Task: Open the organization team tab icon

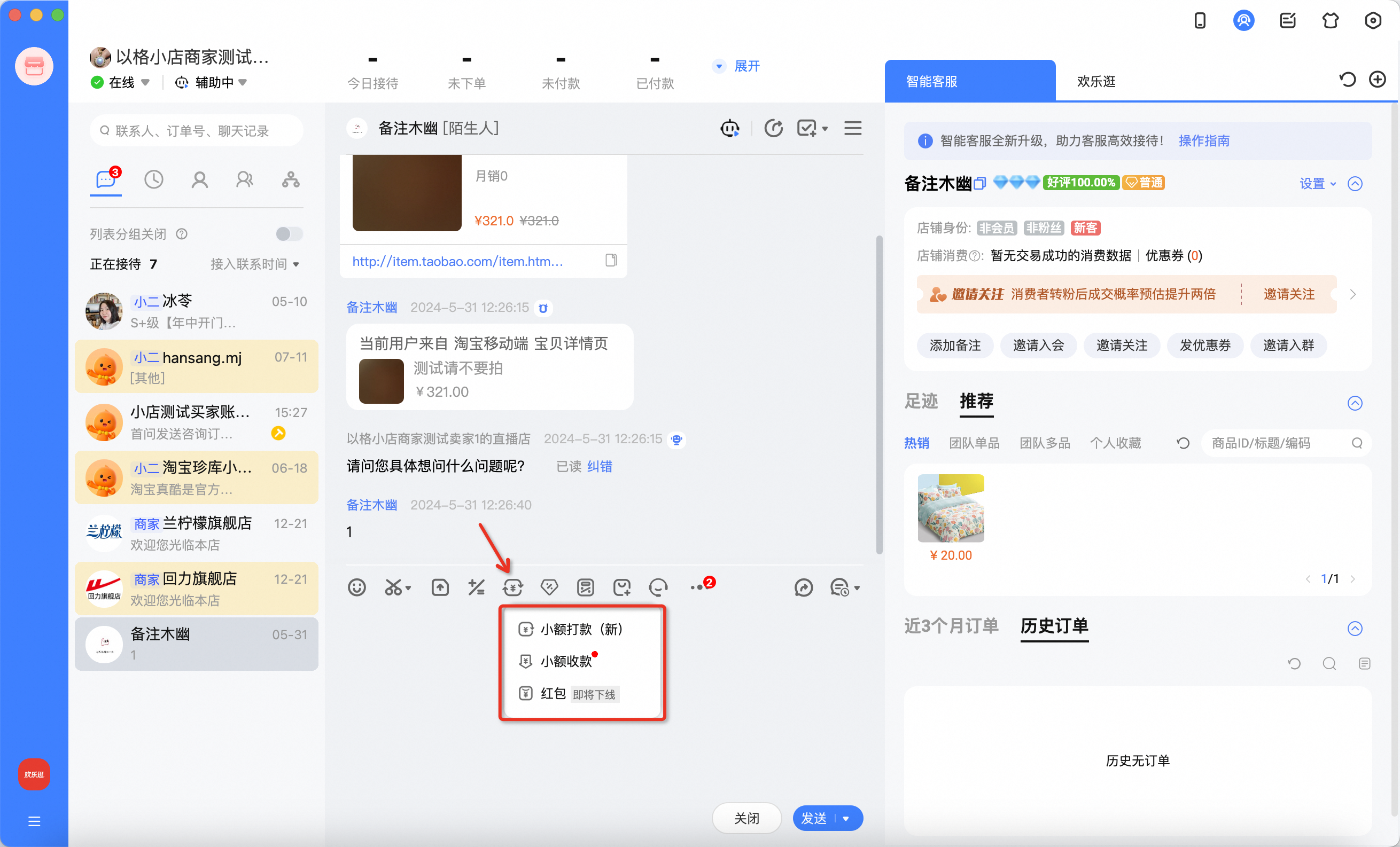Action: [x=291, y=179]
